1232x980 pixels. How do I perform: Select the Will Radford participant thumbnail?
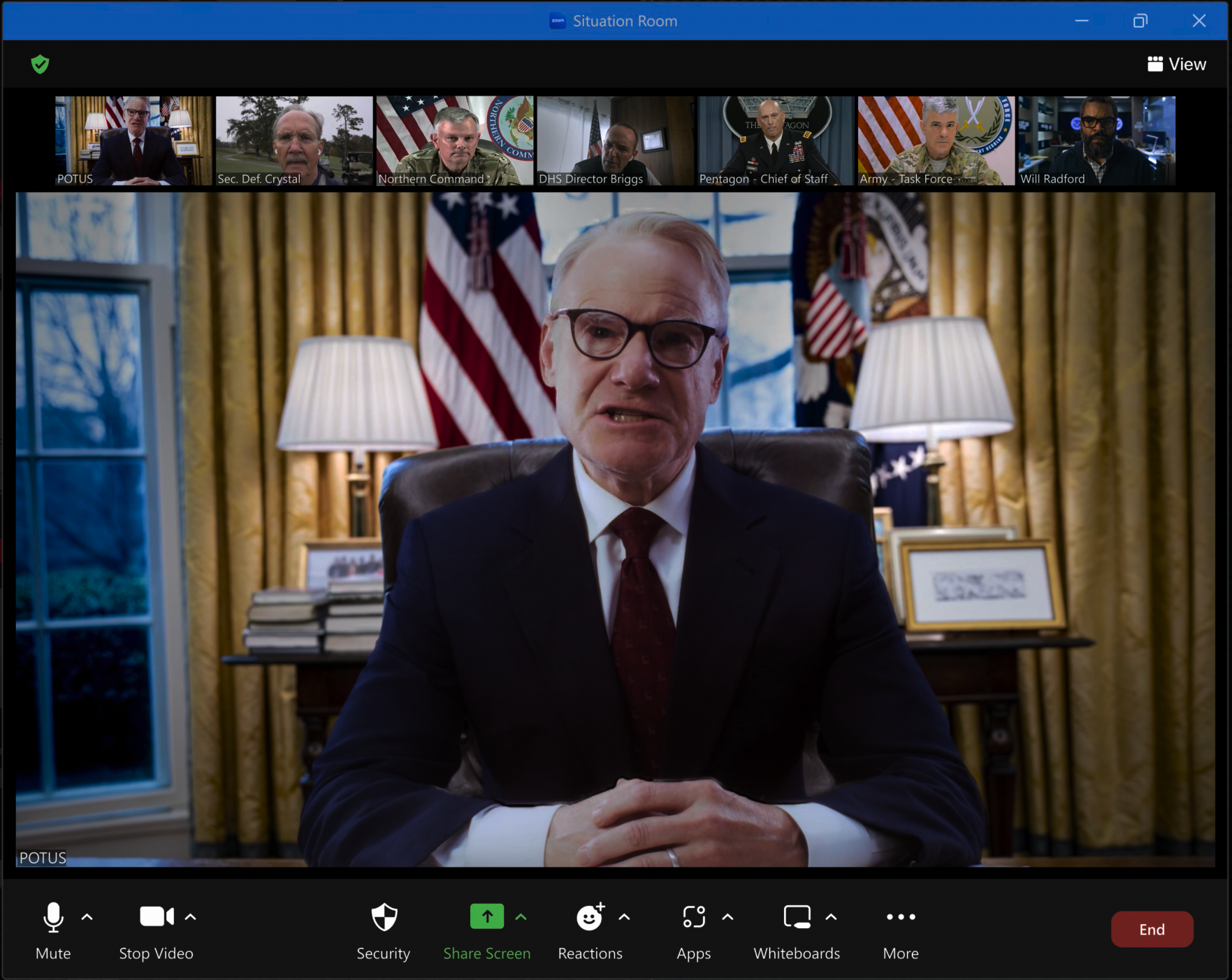click(x=1097, y=140)
